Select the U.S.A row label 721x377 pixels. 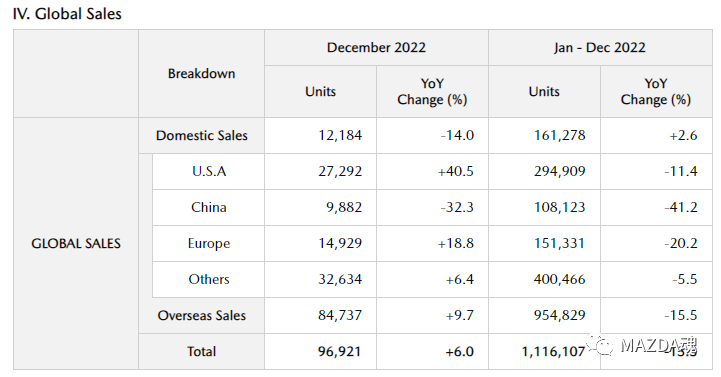pos(209,171)
